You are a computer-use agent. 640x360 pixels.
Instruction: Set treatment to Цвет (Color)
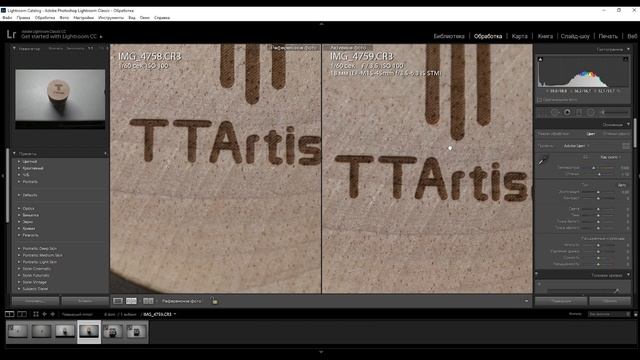(x=590, y=134)
